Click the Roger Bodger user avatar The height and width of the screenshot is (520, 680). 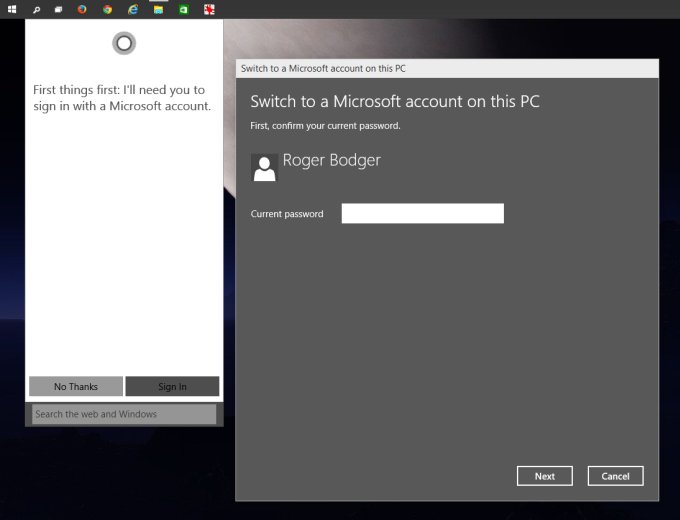tap(265, 167)
